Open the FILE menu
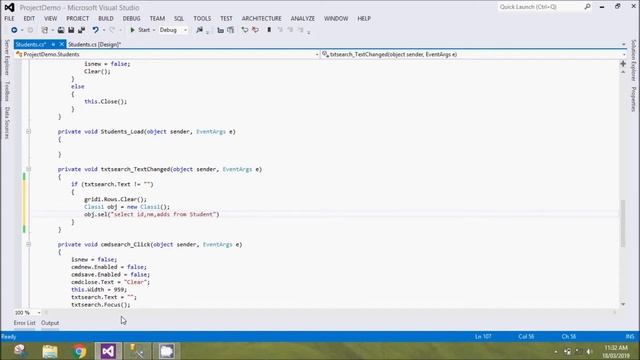640x360 pixels. 9,19
